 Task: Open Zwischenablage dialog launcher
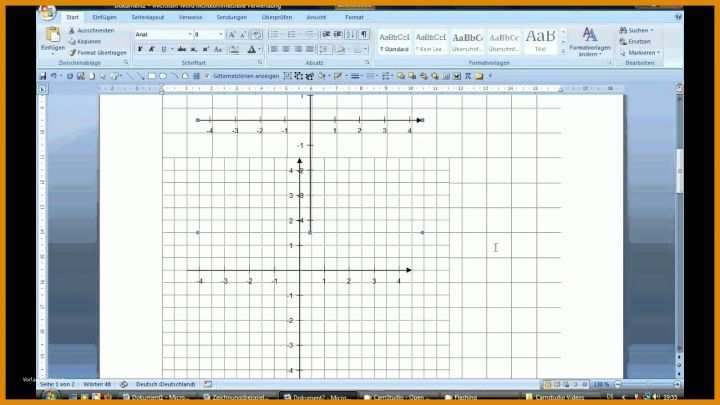coord(125,62)
